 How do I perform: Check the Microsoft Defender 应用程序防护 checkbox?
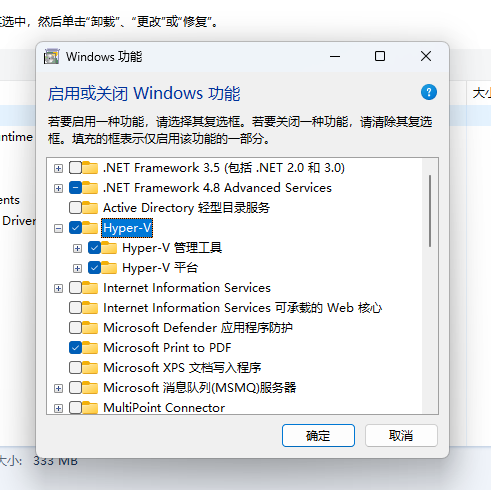(75, 328)
